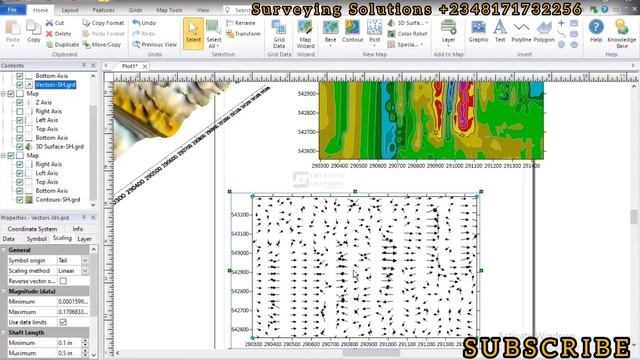The image size is (640, 360).
Task: Select the Vectors-SH.grd tree item
Action: [56, 85]
